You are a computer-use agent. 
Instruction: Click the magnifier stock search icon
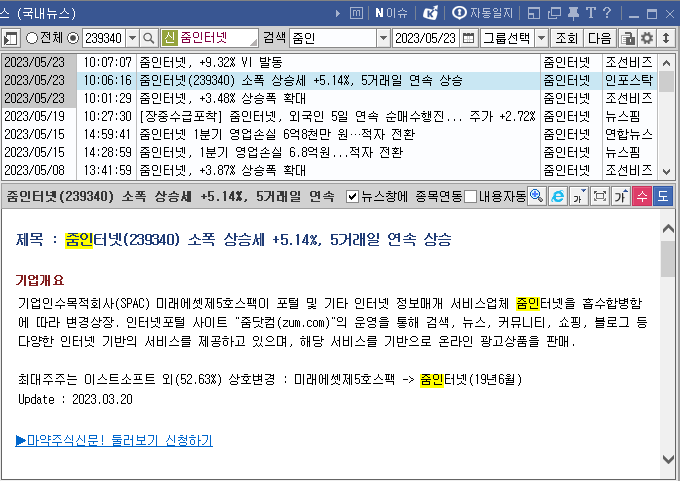149,39
